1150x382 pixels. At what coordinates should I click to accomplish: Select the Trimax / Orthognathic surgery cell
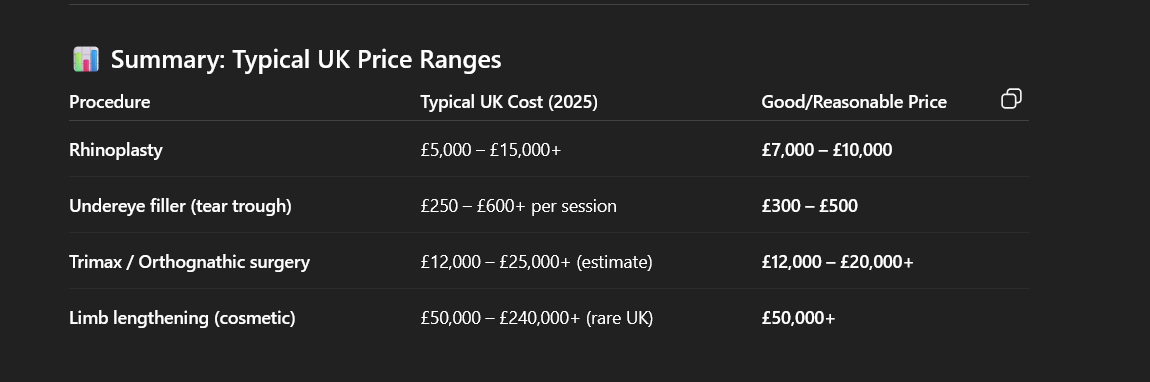189,262
